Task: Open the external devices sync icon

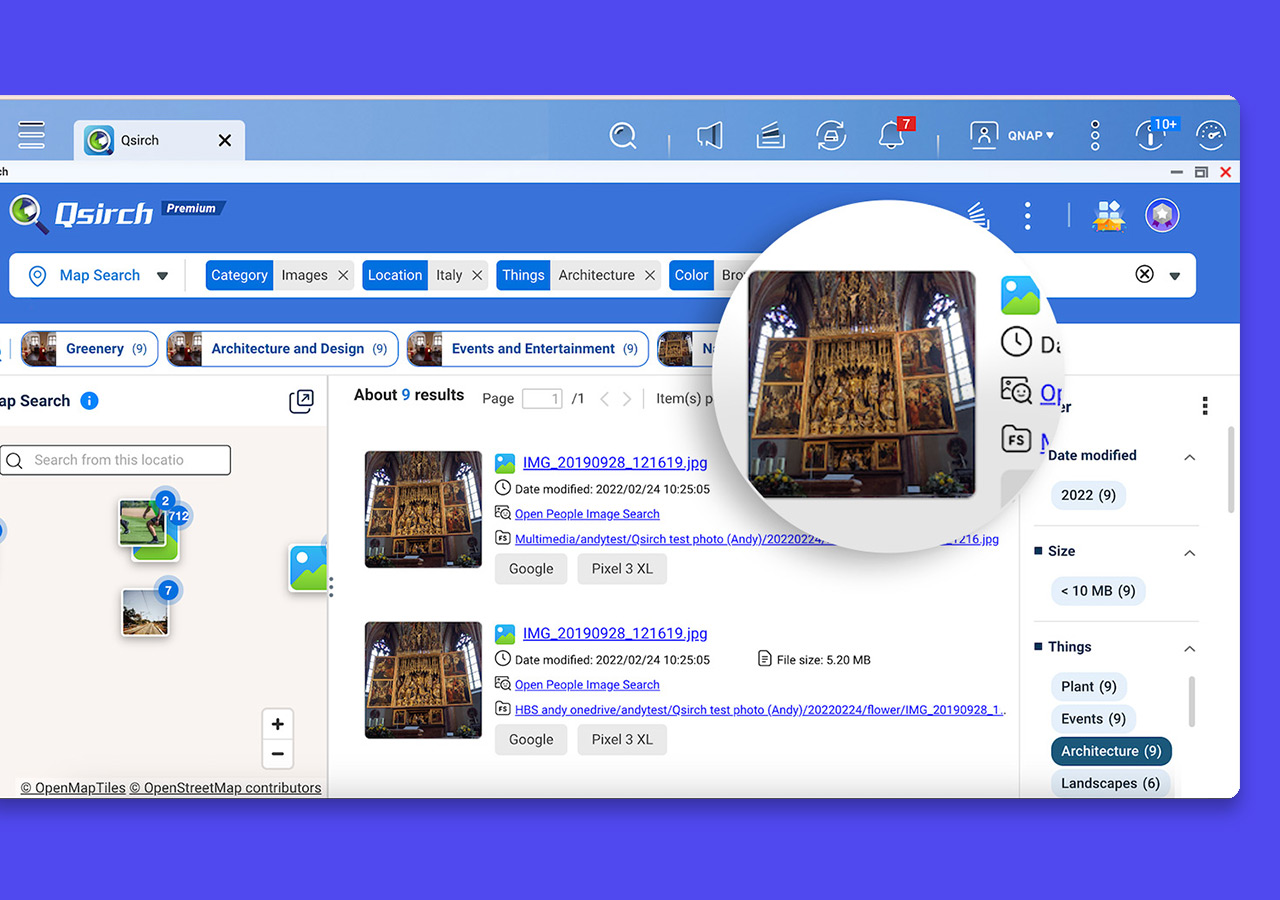Action: 831,135
